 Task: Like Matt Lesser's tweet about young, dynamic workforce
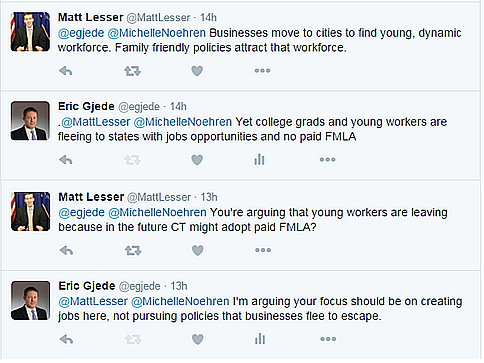click(x=197, y=71)
